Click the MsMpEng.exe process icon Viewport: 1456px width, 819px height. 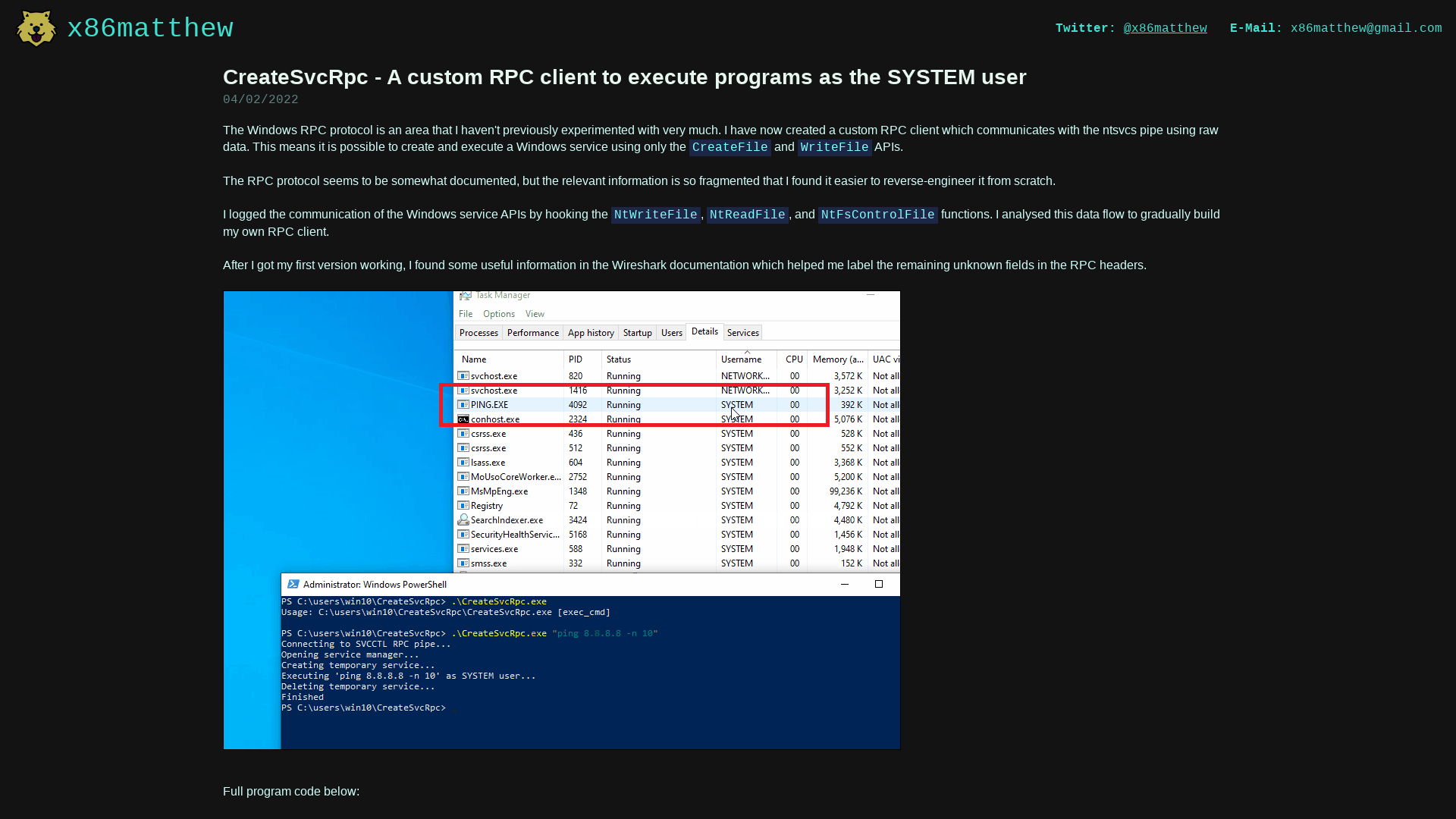[x=463, y=491]
